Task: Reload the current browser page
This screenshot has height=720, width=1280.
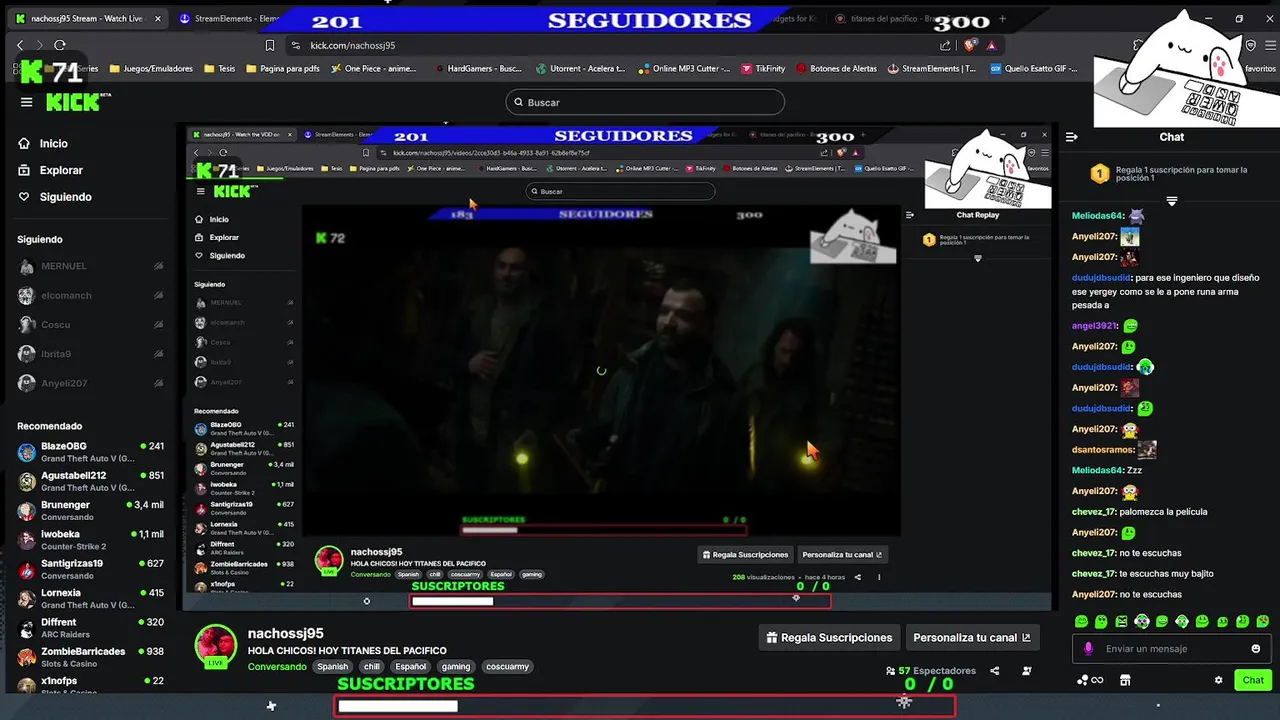Action: point(60,45)
